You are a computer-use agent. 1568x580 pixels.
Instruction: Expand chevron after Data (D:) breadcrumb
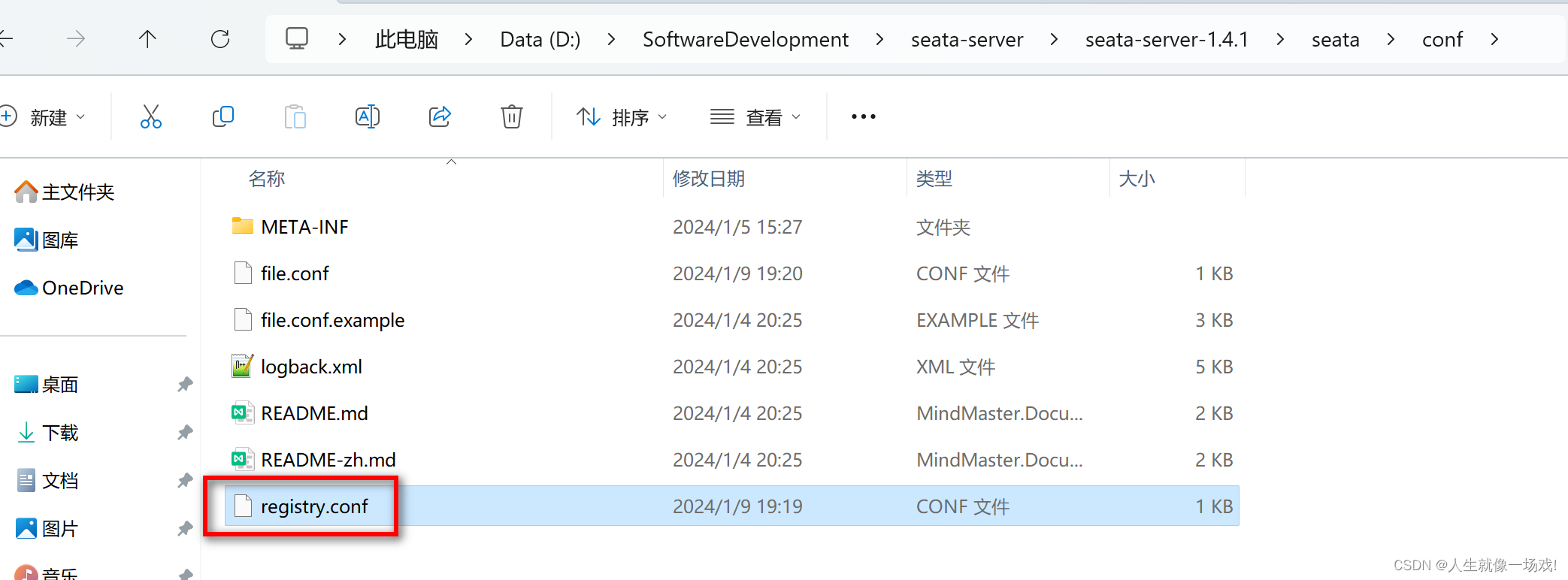pos(611,39)
